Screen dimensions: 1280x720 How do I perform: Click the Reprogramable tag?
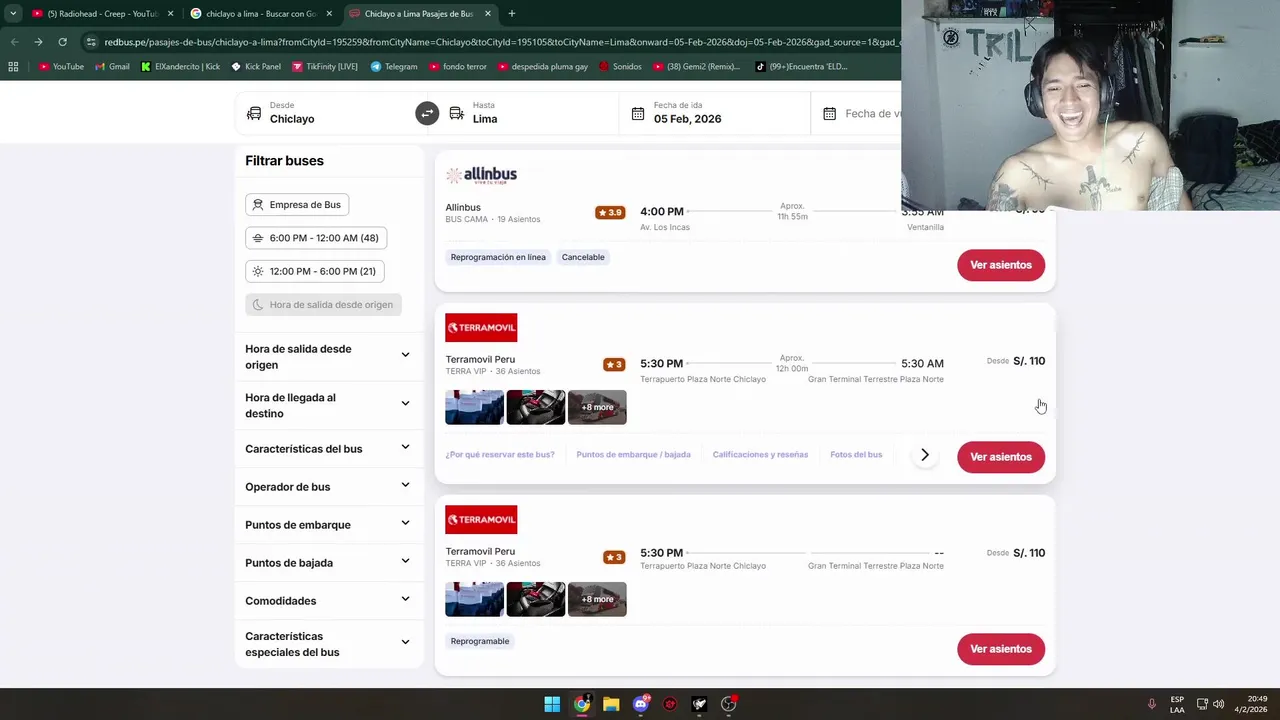point(480,641)
